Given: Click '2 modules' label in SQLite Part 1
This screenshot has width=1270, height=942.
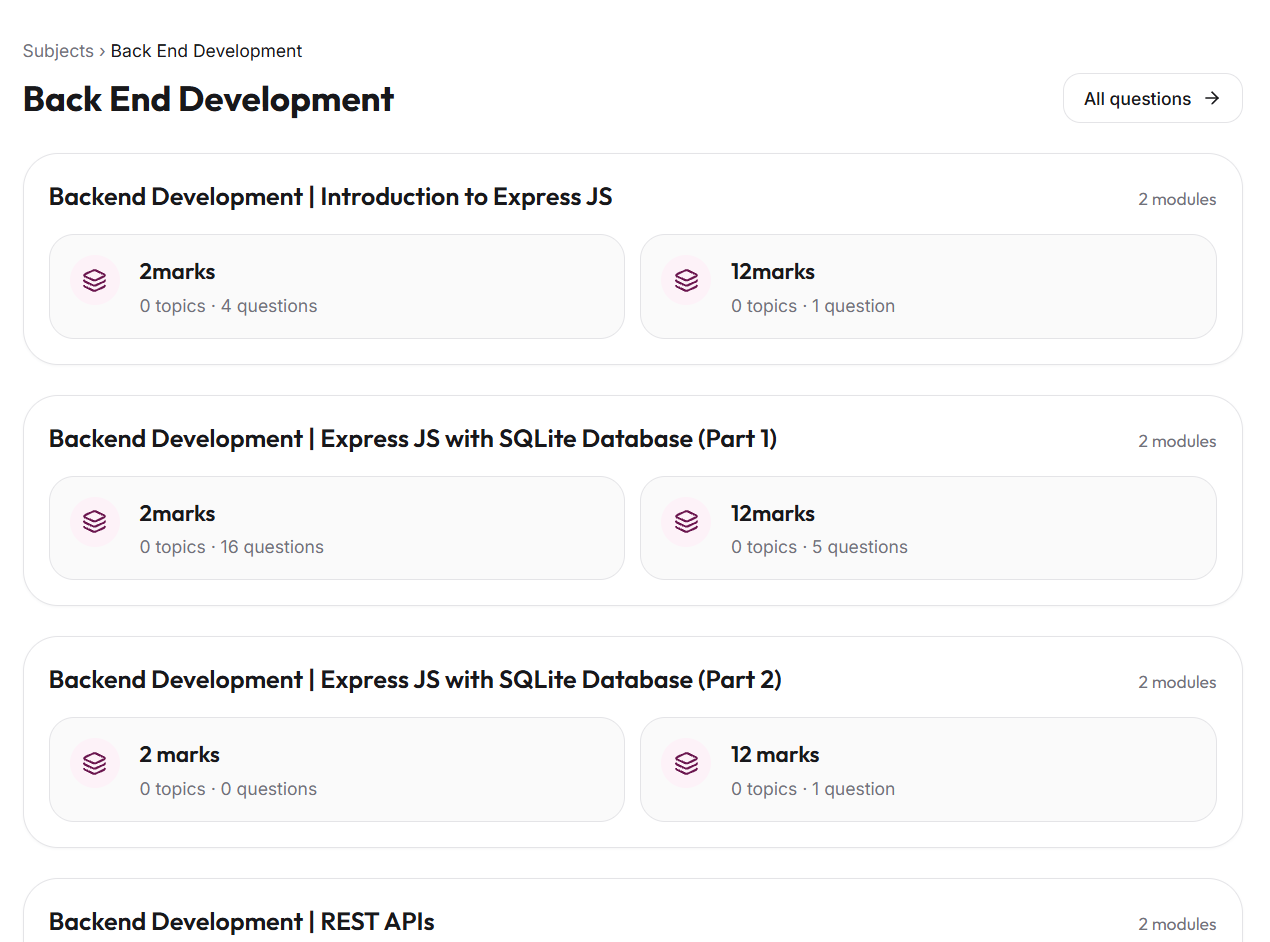Looking at the screenshot, I should [1177, 441].
